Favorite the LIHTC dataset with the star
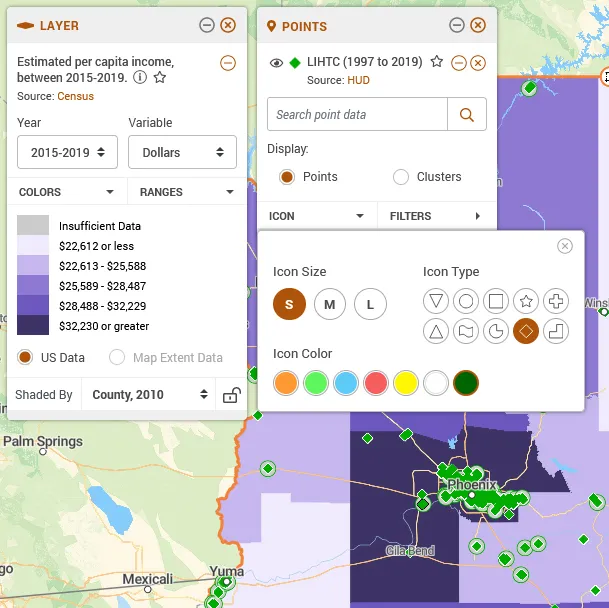Image resolution: width=609 pixels, height=608 pixels. coord(437,62)
